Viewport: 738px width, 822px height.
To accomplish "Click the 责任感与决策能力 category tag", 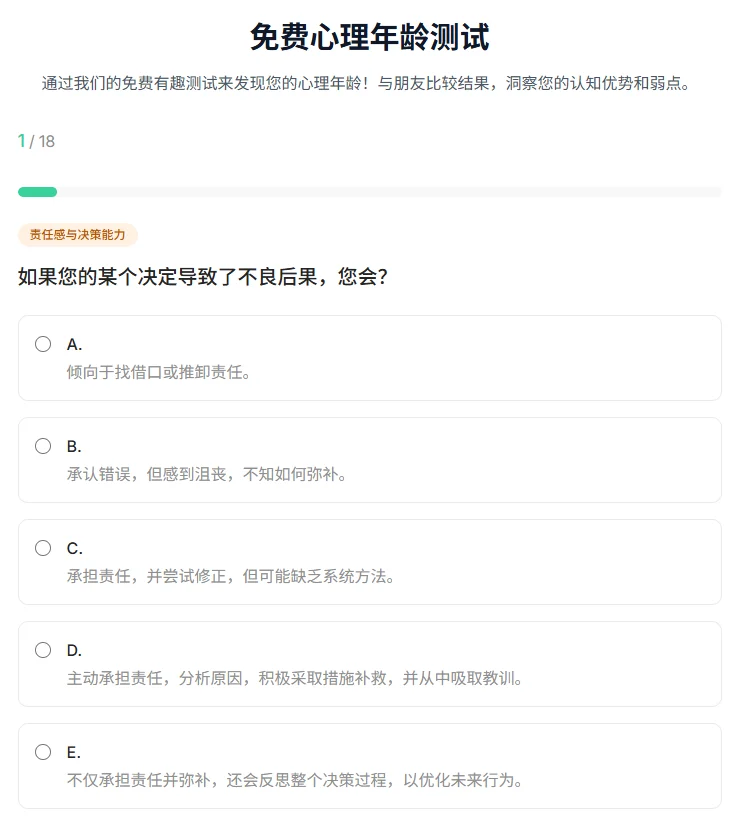I will pos(77,235).
